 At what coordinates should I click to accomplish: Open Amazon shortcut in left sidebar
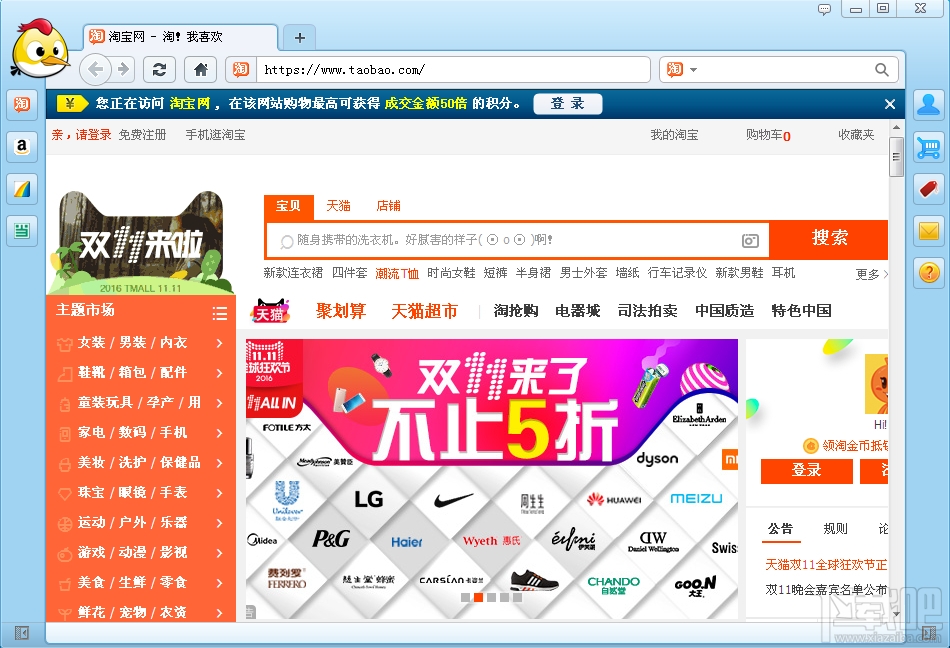22,147
